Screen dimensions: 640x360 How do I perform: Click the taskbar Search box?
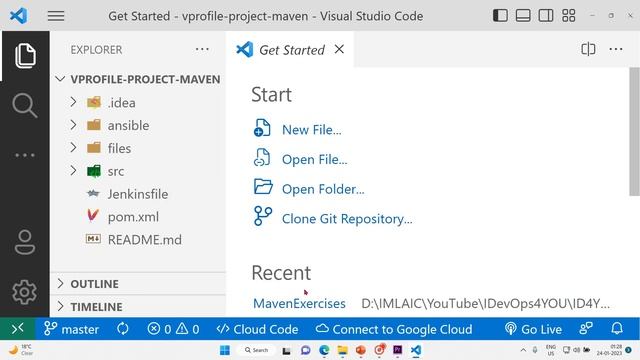tap(256, 350)
